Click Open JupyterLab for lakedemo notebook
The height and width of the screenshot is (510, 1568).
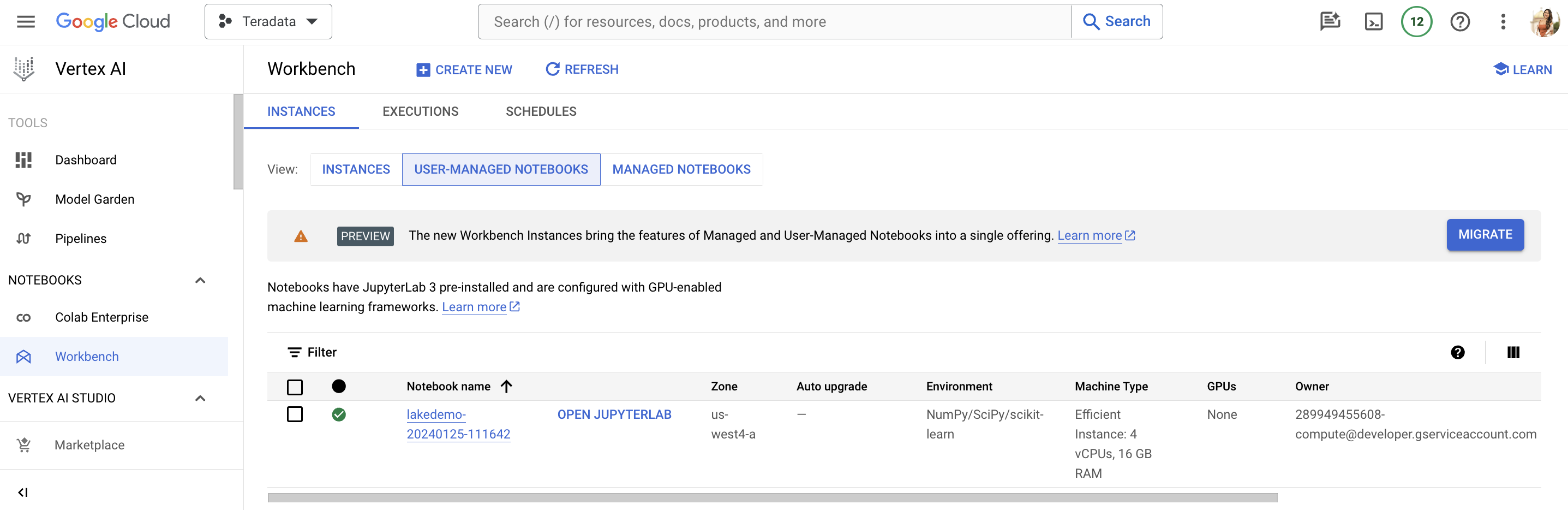tap(614, 414)
